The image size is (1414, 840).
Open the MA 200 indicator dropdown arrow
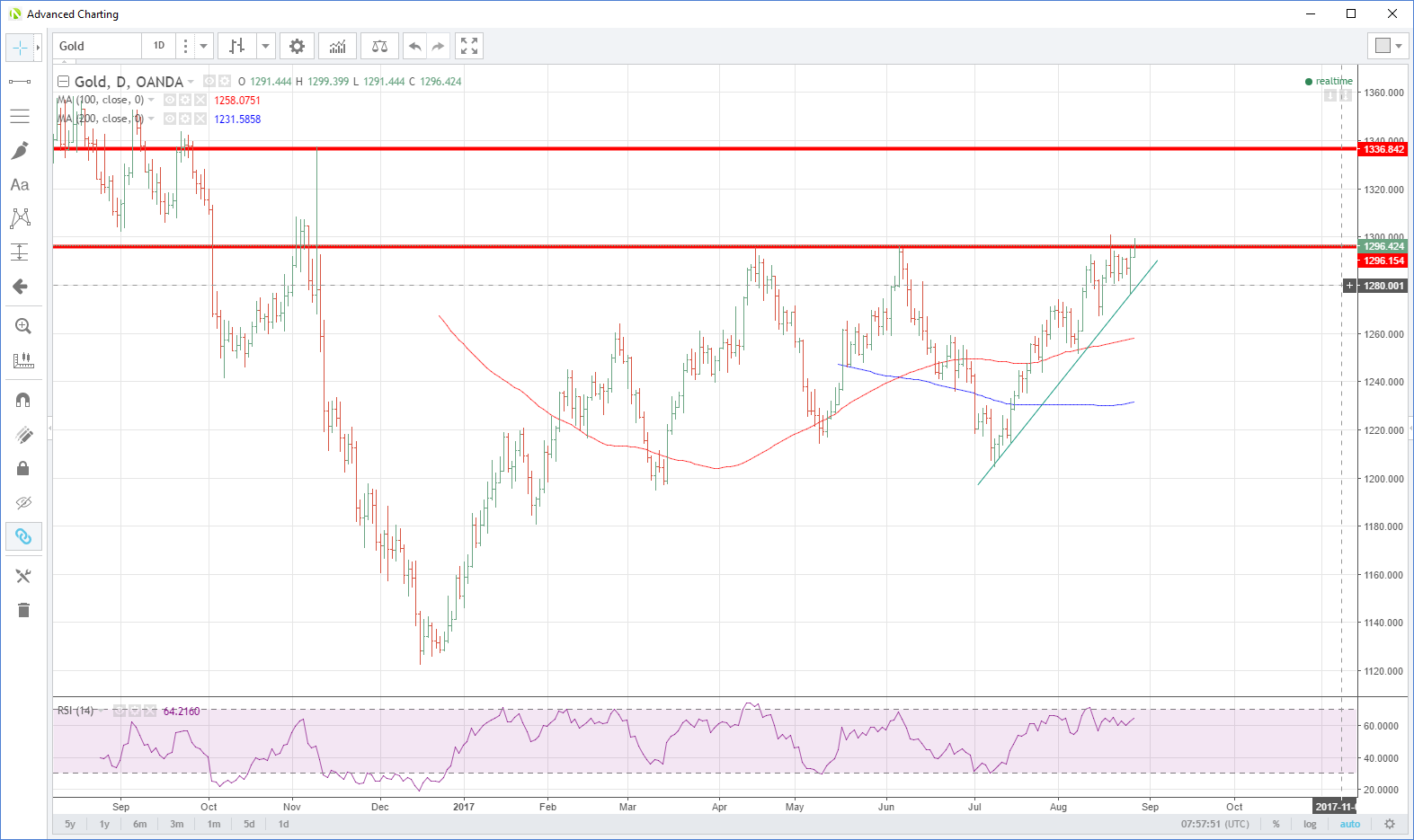pyautogui.click(x=151, y=119)
